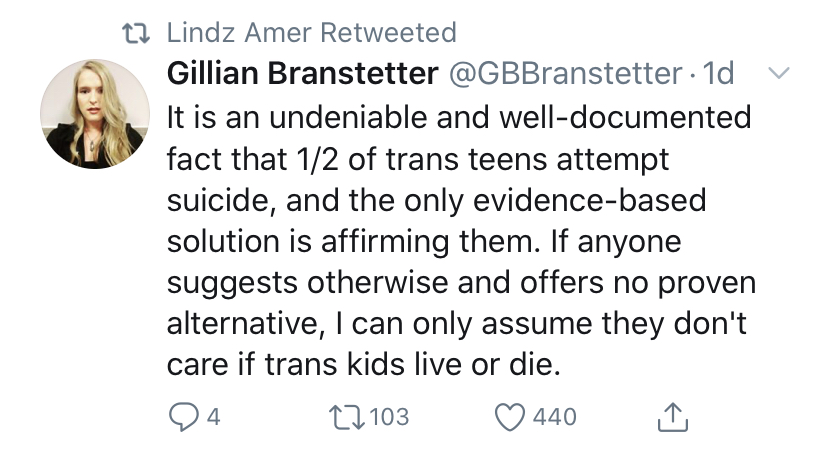Viewport: 828px width, 453px height.
Task: Click the reply count 4
Action: pyautogui.click(x=213, y=417)
